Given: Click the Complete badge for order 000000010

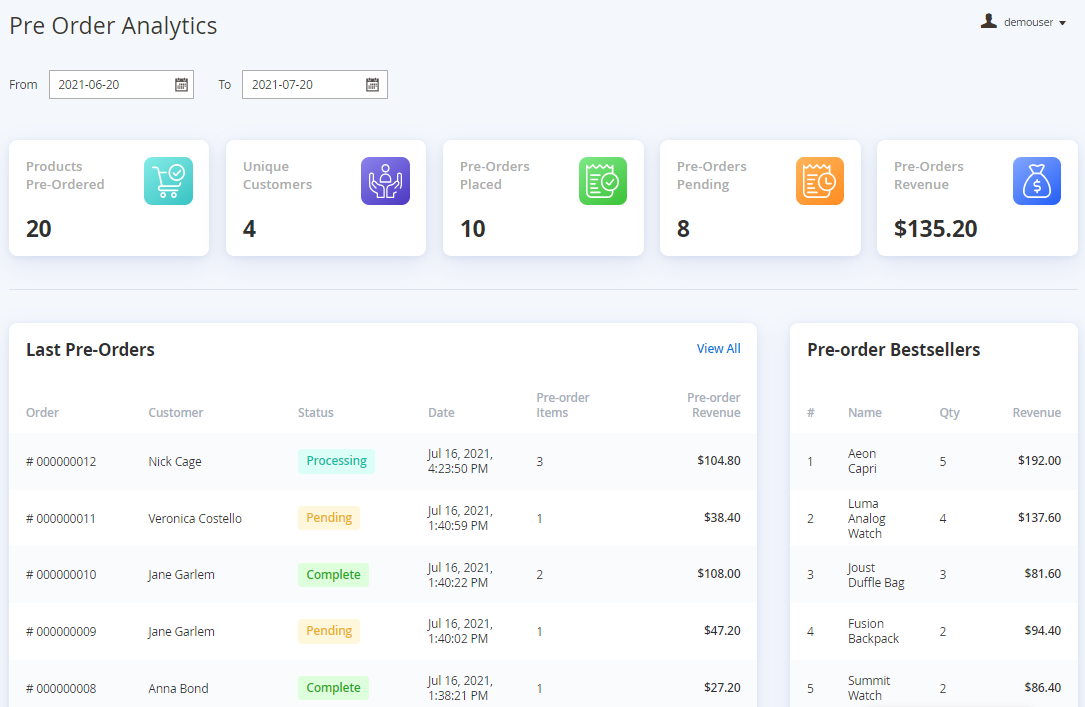Looking at the screenshot, I should click(x=333, y=575).
